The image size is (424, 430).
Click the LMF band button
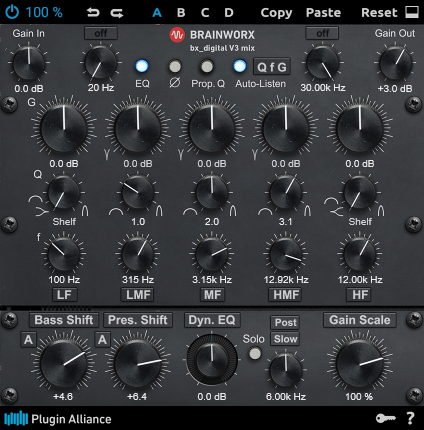(x=138, y=295)
